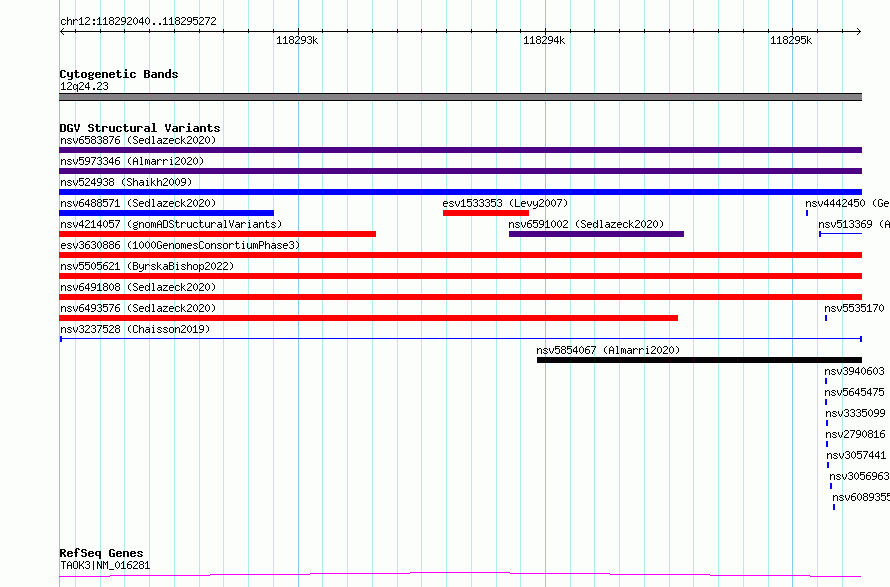Open the nsv3057441 variant label

pos(856,455)
